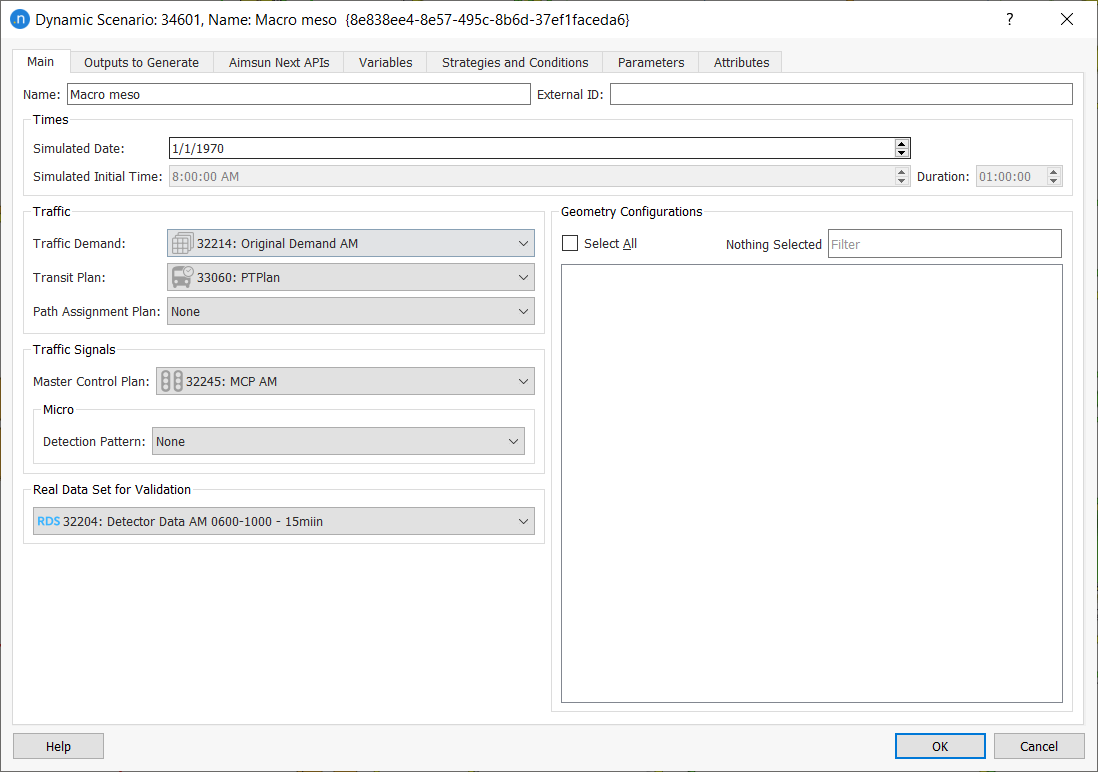The width and height of the screenshot is (1098, 772).
Task: Click the Master Control Plan traffic light icon
Action: coord(172,382)
